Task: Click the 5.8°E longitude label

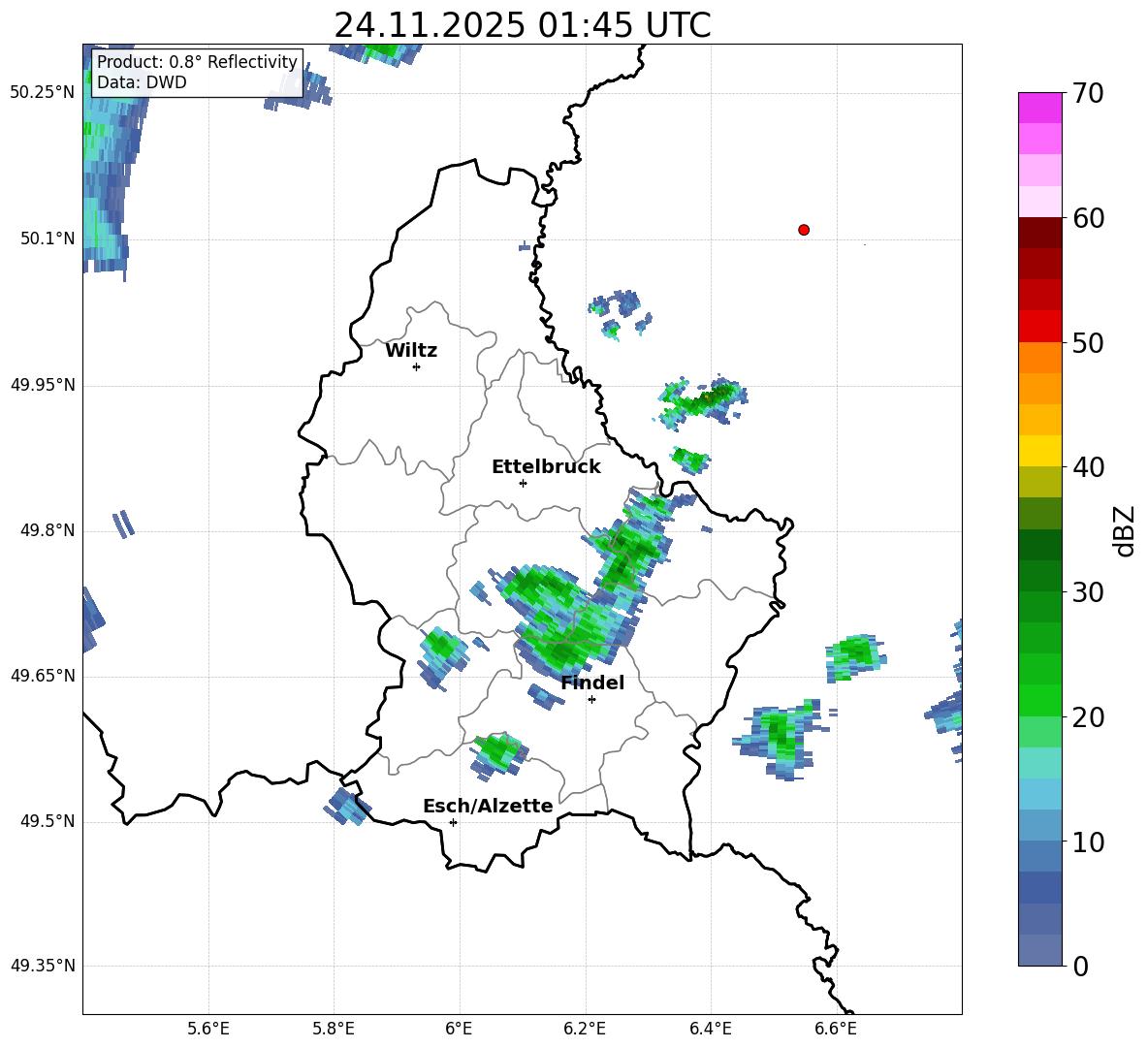Action: click(334, 1029)
